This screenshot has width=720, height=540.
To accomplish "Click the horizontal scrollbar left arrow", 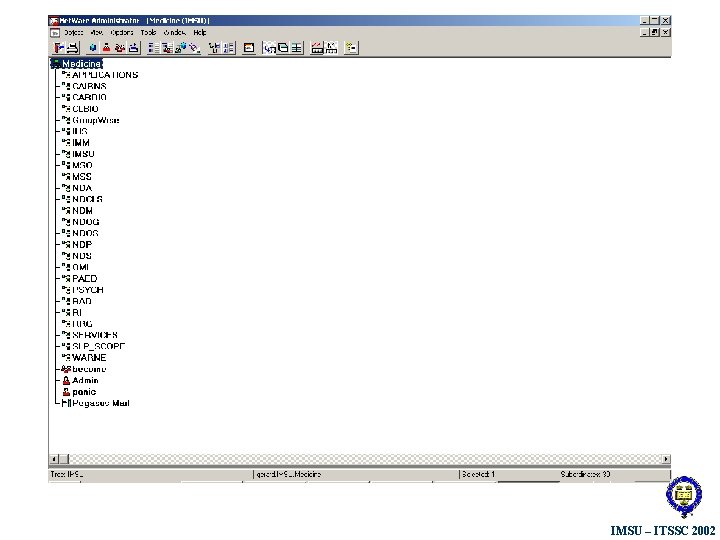I will [54, 459].
